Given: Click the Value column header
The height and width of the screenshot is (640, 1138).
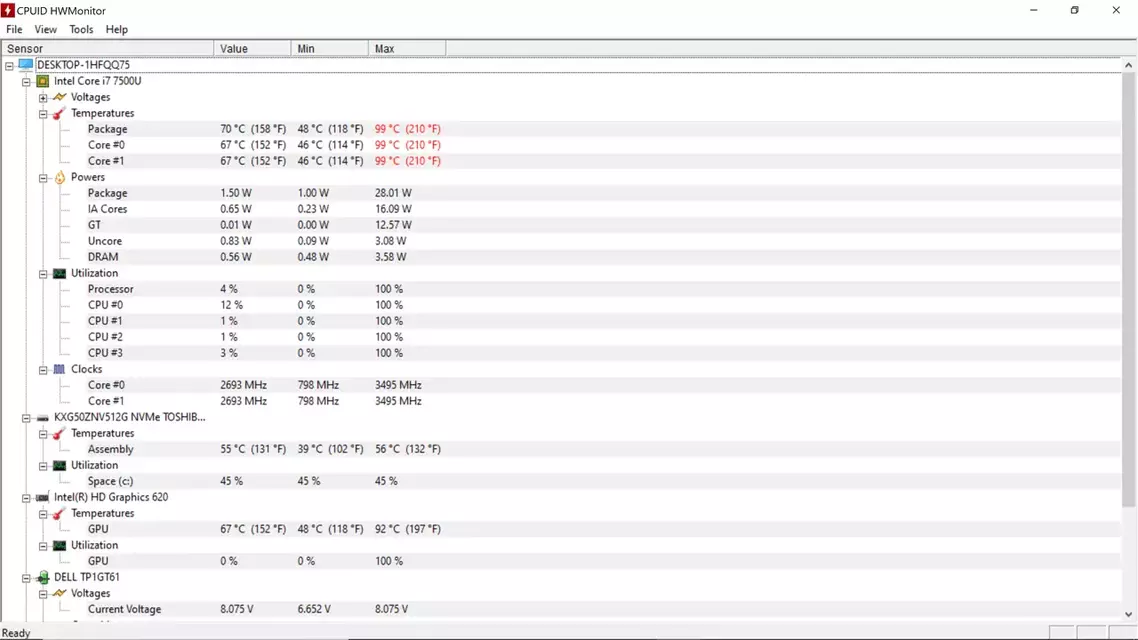Looking at the screenshot, I should tap(253, 49).
